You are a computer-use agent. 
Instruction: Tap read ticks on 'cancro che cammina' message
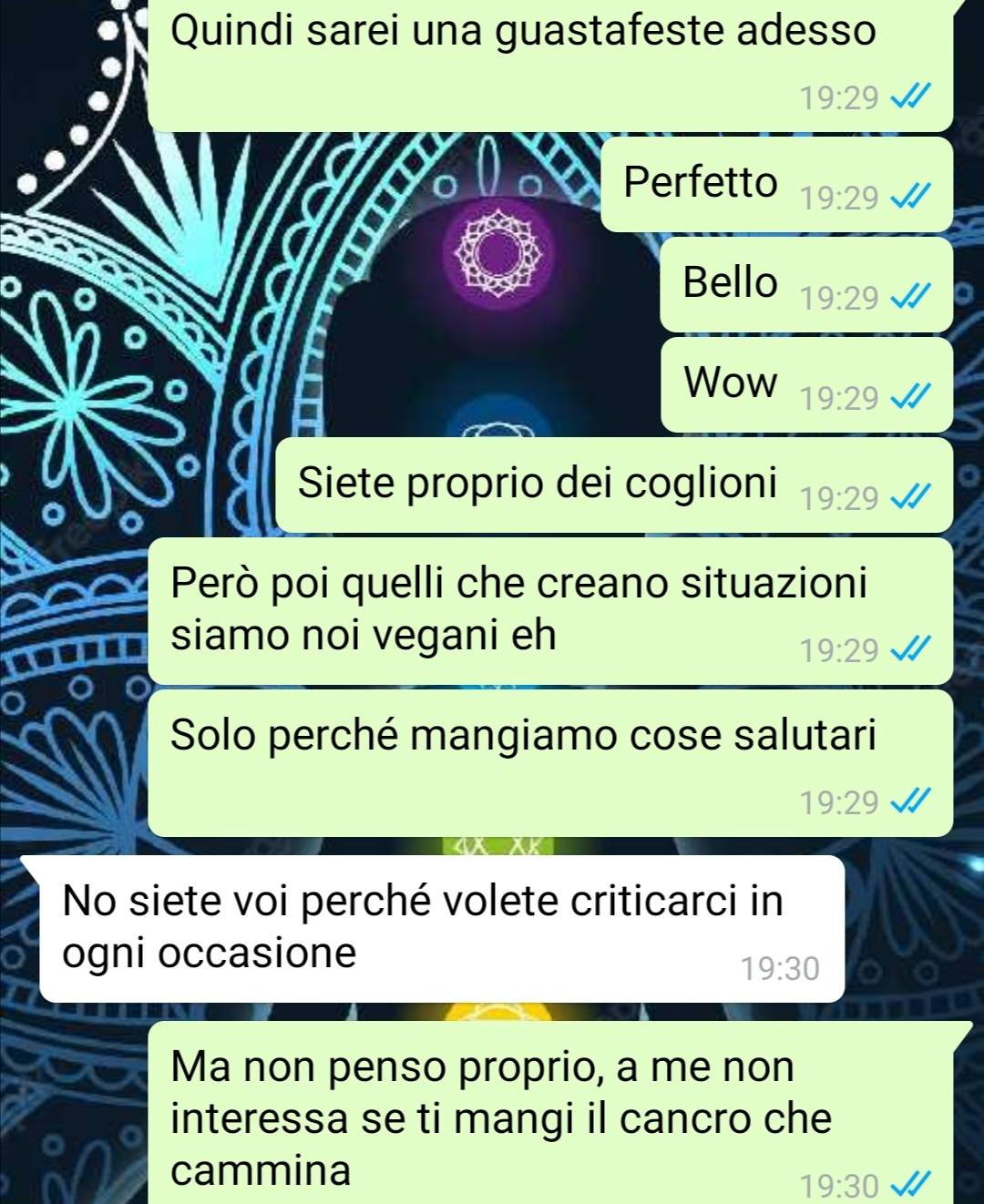point(909,1185)
